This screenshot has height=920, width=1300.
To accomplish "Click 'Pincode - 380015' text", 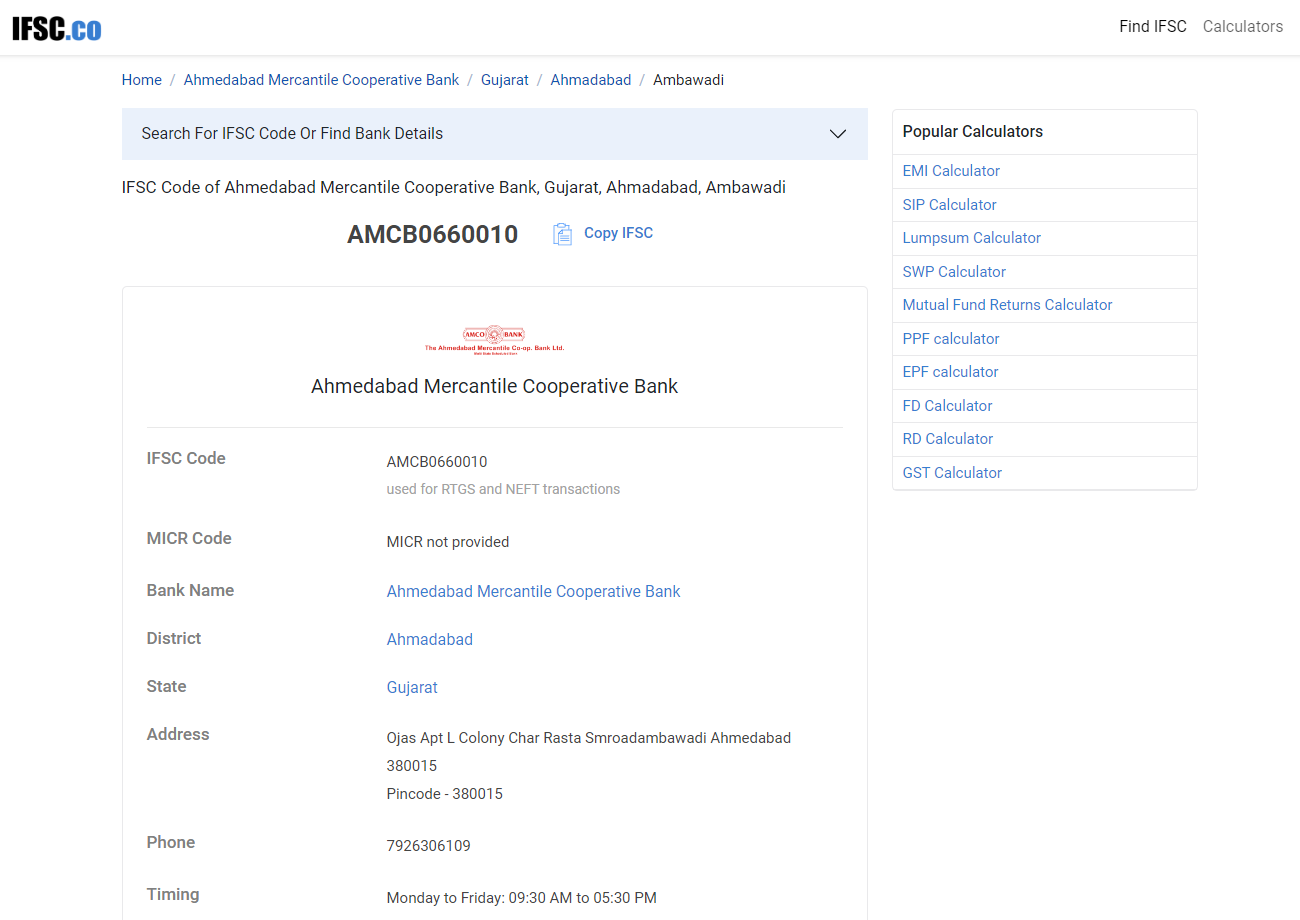I will (445, 794).
